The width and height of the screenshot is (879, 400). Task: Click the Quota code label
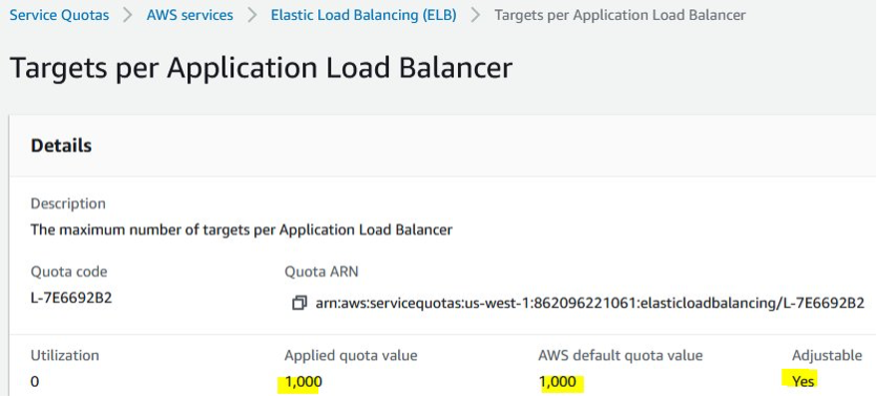point(69,272)
